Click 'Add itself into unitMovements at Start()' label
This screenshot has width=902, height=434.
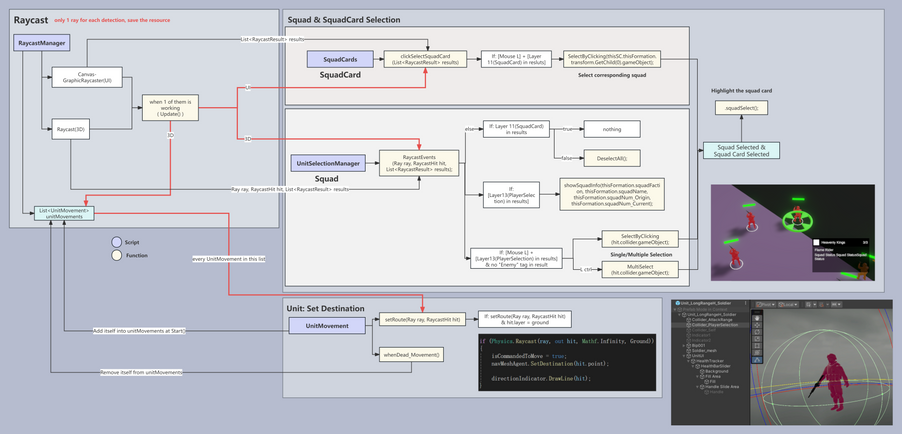[139, 331]
